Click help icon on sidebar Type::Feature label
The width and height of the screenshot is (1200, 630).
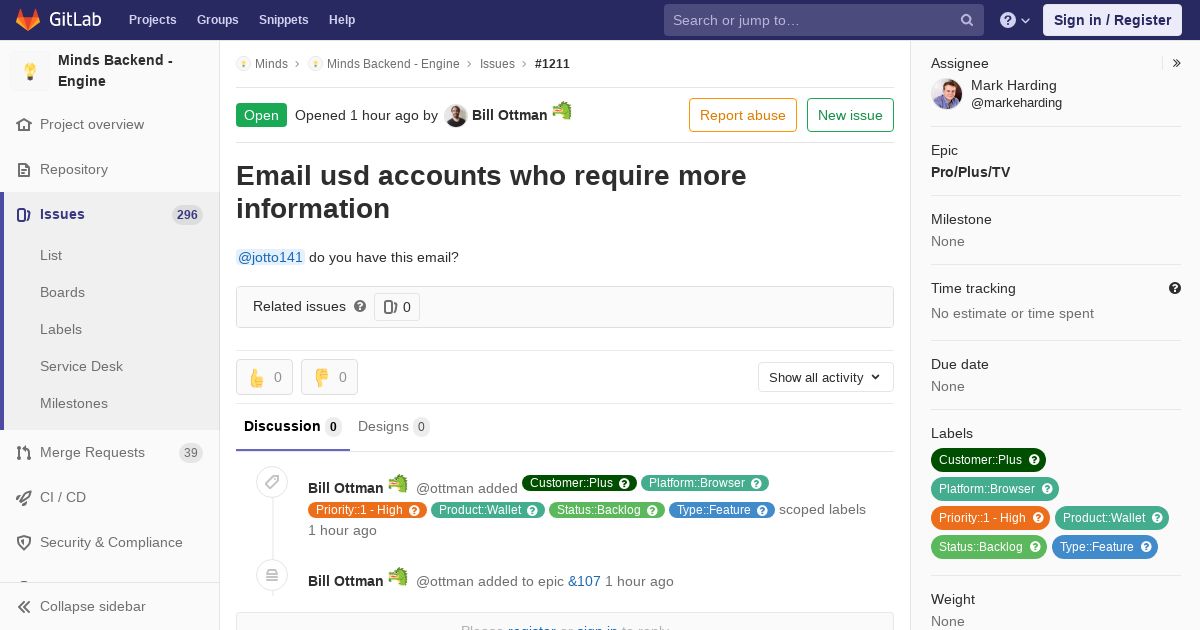click(1147, 547)
